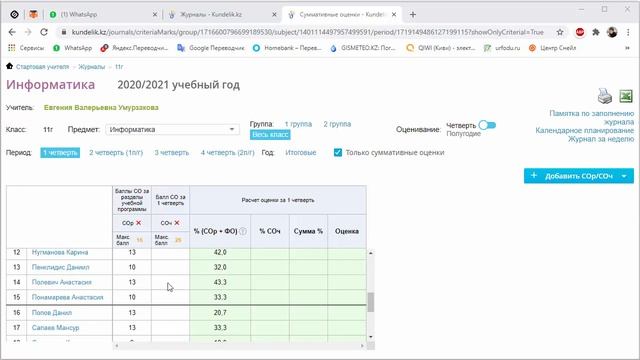Open a new browser tab
Screen dimensions: 640x360
click(x=413, y=14)
